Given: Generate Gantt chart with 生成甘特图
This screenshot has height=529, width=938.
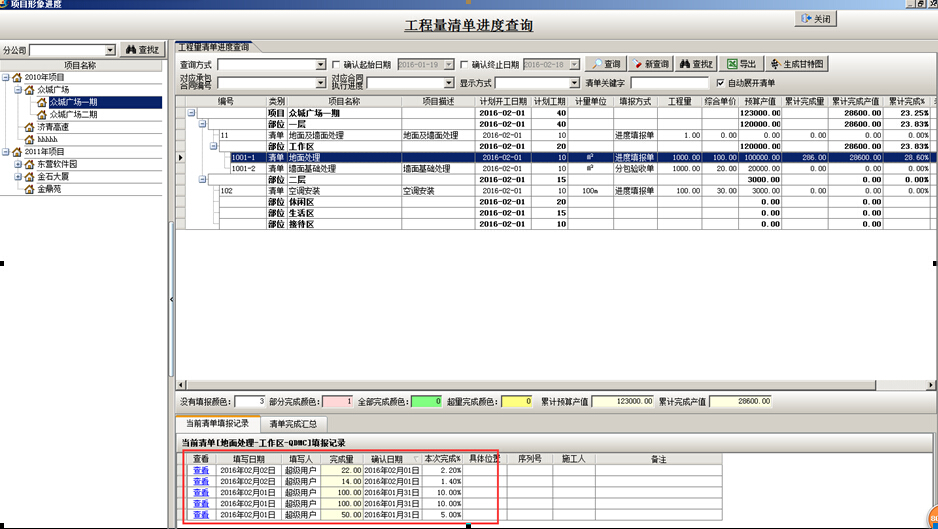Looking at the screenshot, I should 797,64.
